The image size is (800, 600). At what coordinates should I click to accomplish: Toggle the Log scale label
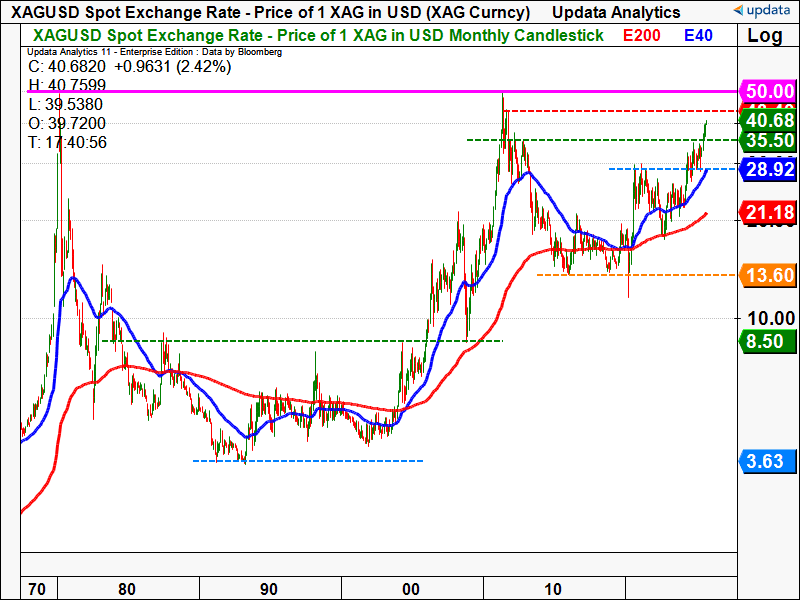765,36
